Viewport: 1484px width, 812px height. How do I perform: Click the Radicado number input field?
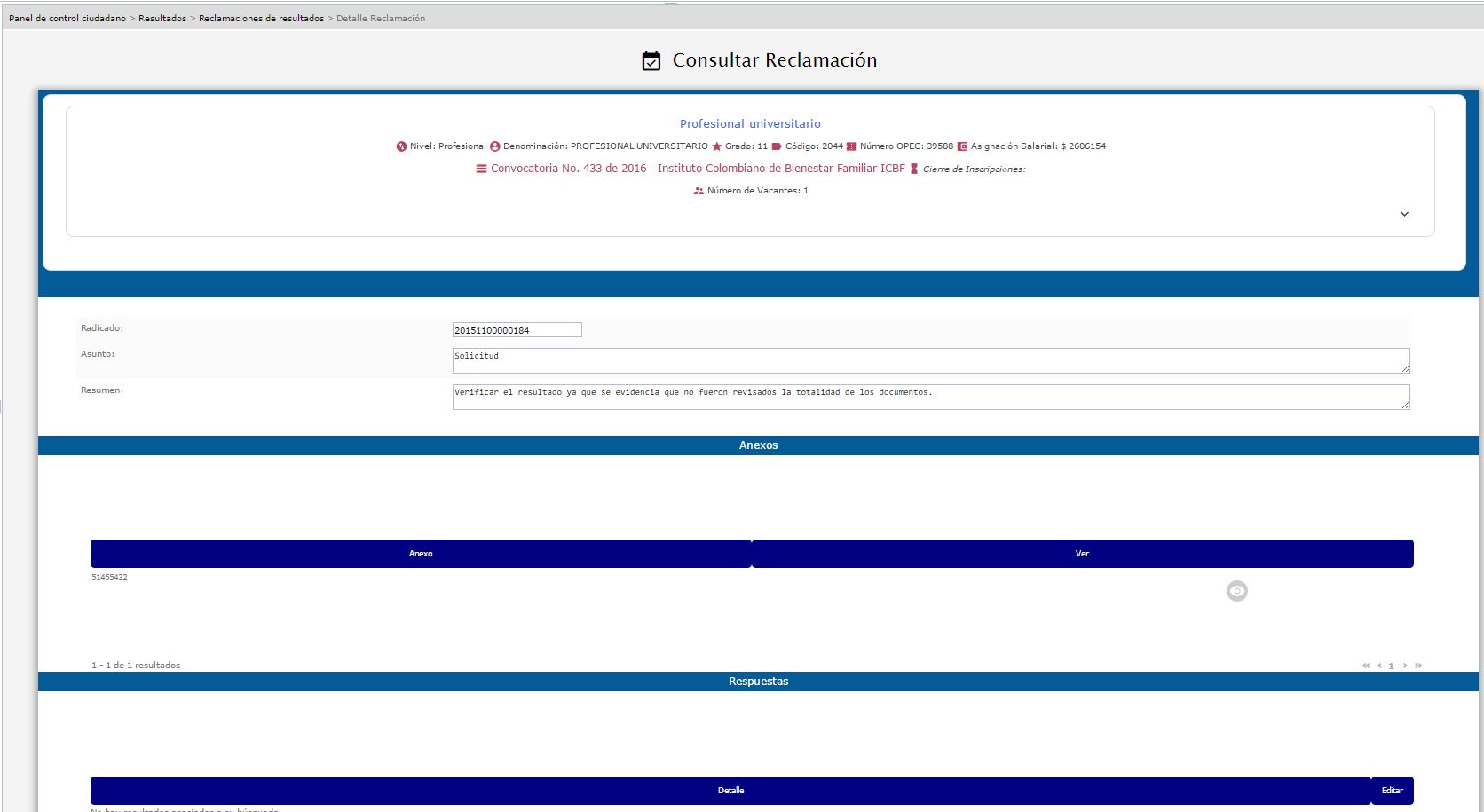click(x=517, y=330)
